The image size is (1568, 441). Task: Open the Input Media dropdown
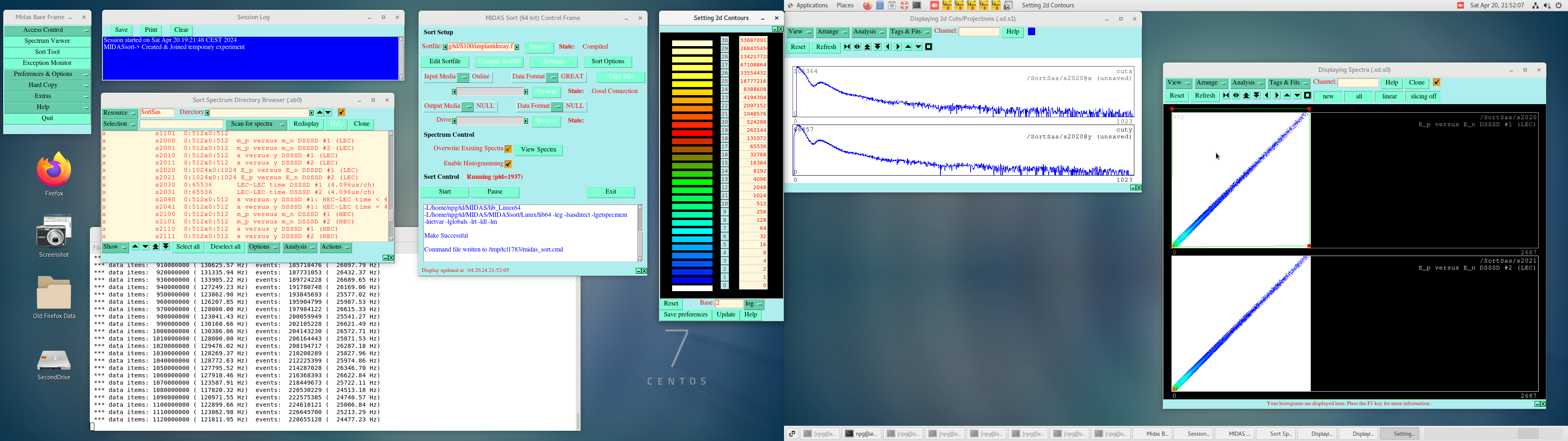coord(463,77)
